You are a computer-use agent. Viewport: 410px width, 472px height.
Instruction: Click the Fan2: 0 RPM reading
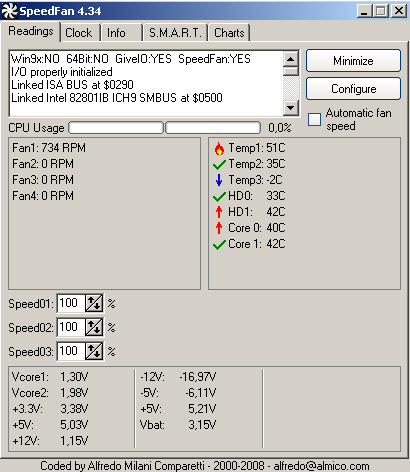pos(43,164)
